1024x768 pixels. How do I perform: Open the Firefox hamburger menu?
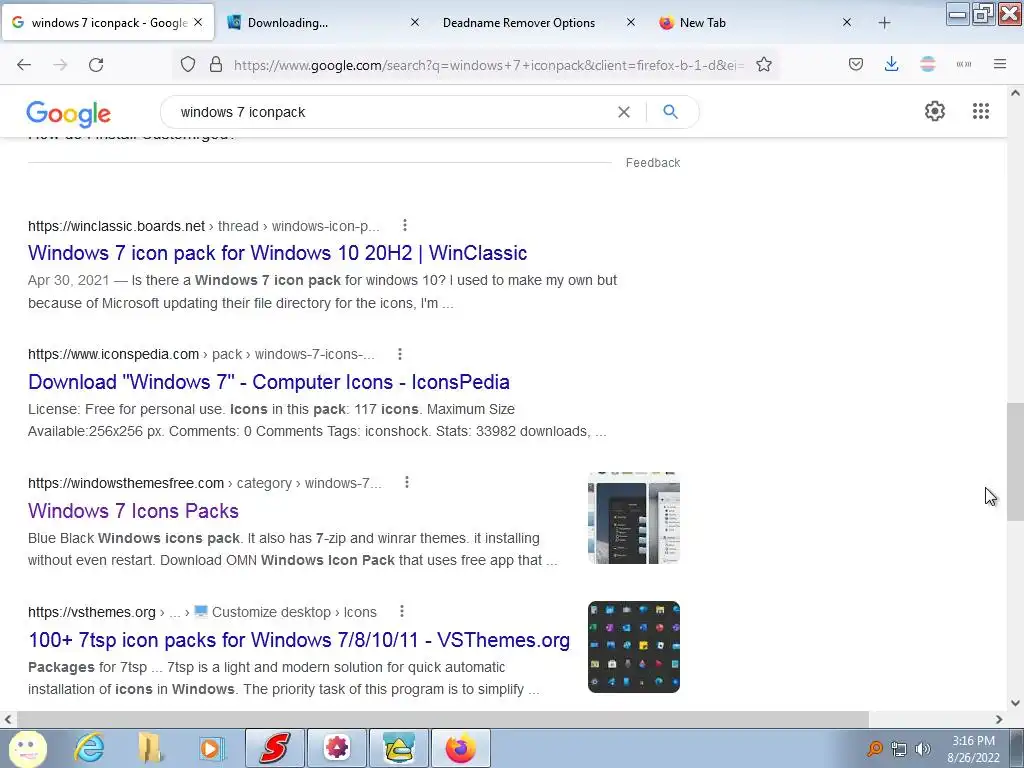(1000, 65)
